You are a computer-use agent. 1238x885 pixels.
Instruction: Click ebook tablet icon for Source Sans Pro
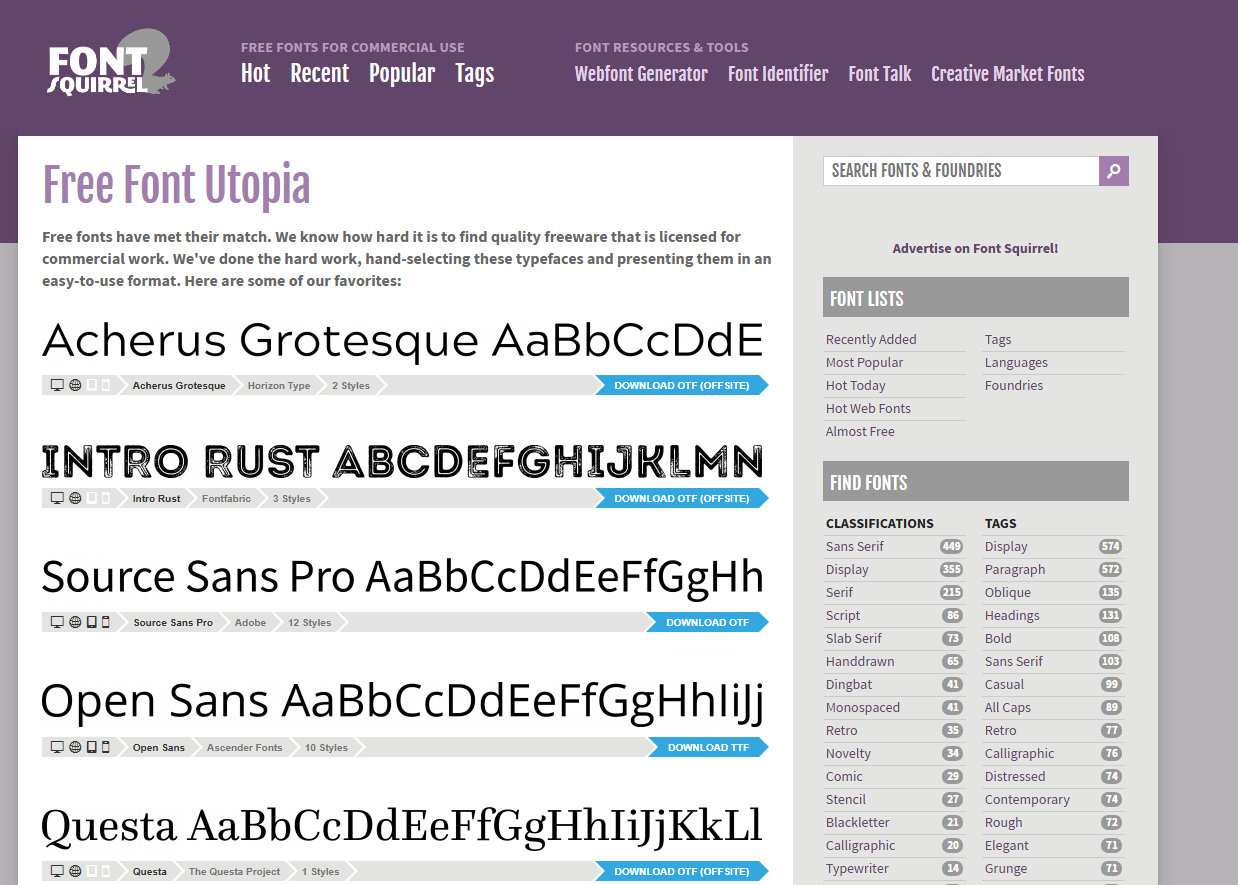point(92,623)
